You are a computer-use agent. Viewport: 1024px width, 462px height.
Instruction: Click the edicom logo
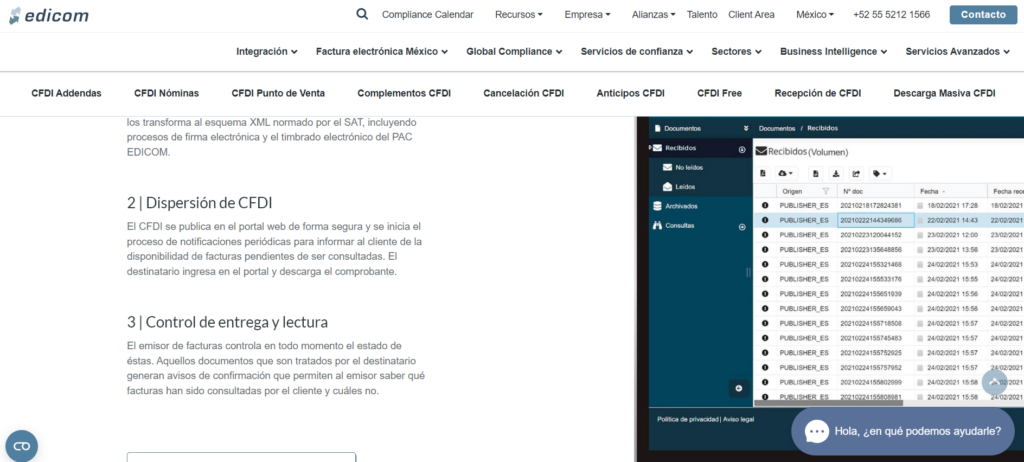(49, 15)
